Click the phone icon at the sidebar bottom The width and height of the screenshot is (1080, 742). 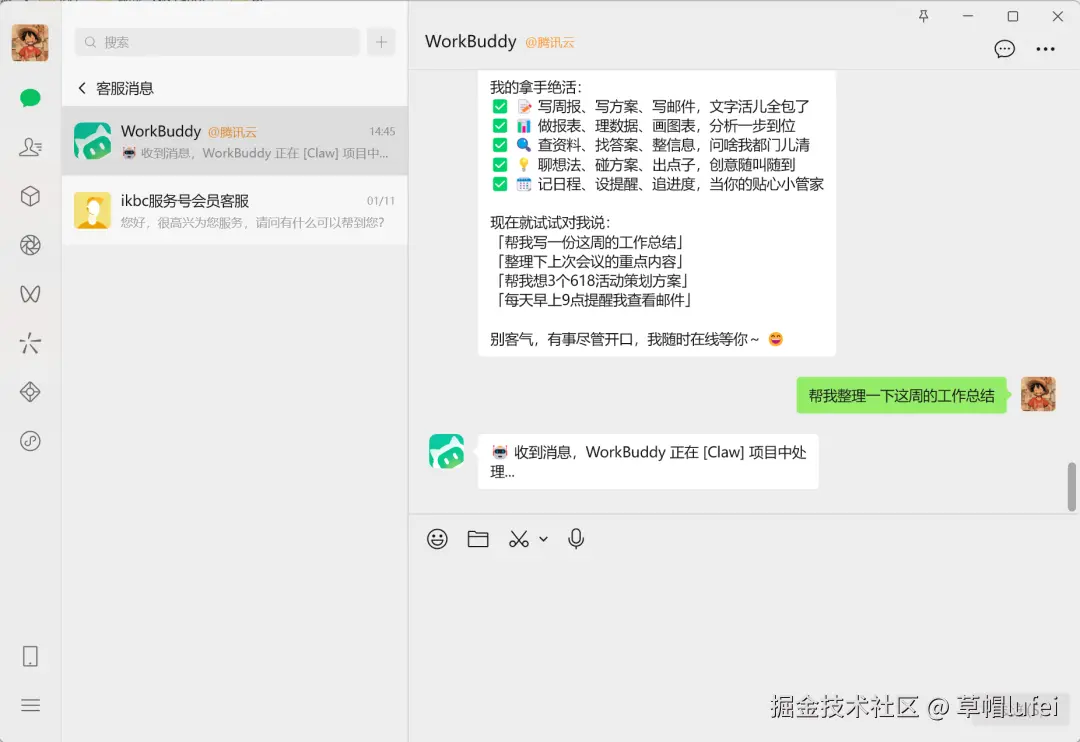[x=30, y=656]
